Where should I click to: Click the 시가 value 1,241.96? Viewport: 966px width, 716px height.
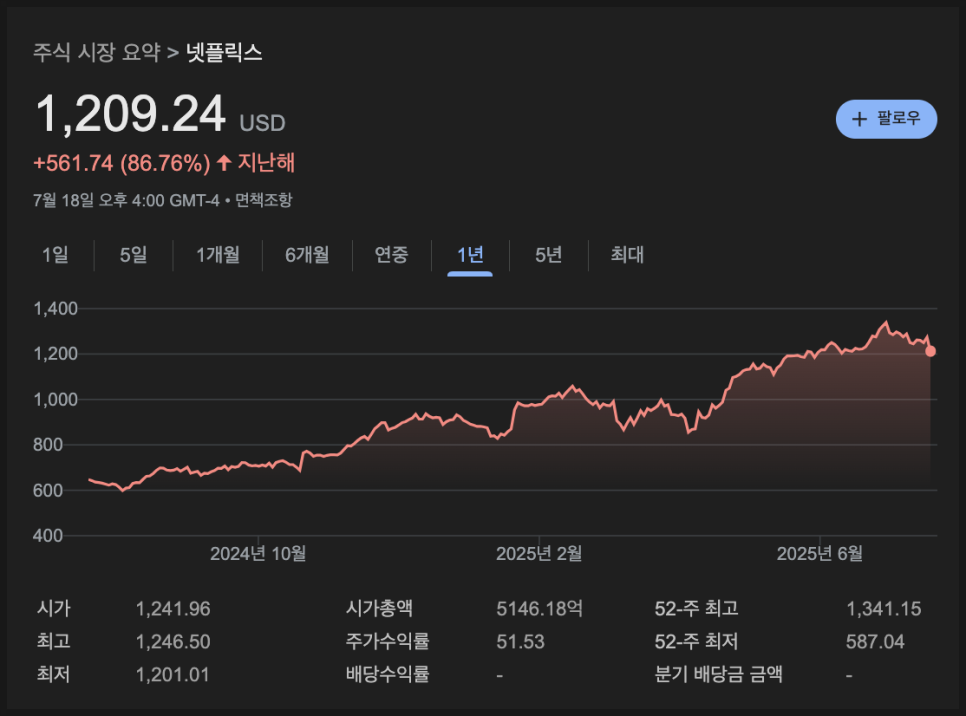click(x=173, y=609)
